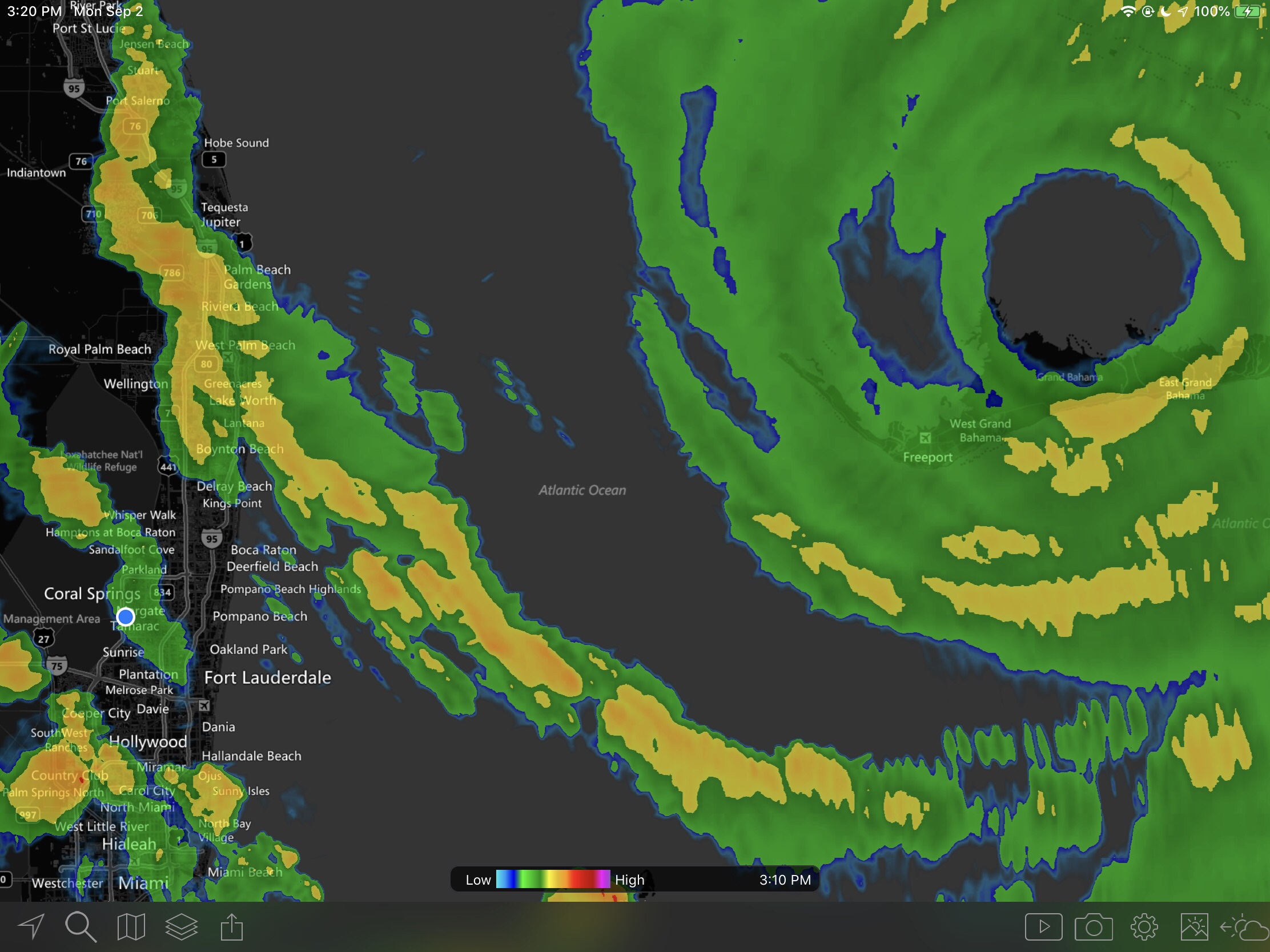Tap the Atlantic Ocean label

tap(582, 490)
